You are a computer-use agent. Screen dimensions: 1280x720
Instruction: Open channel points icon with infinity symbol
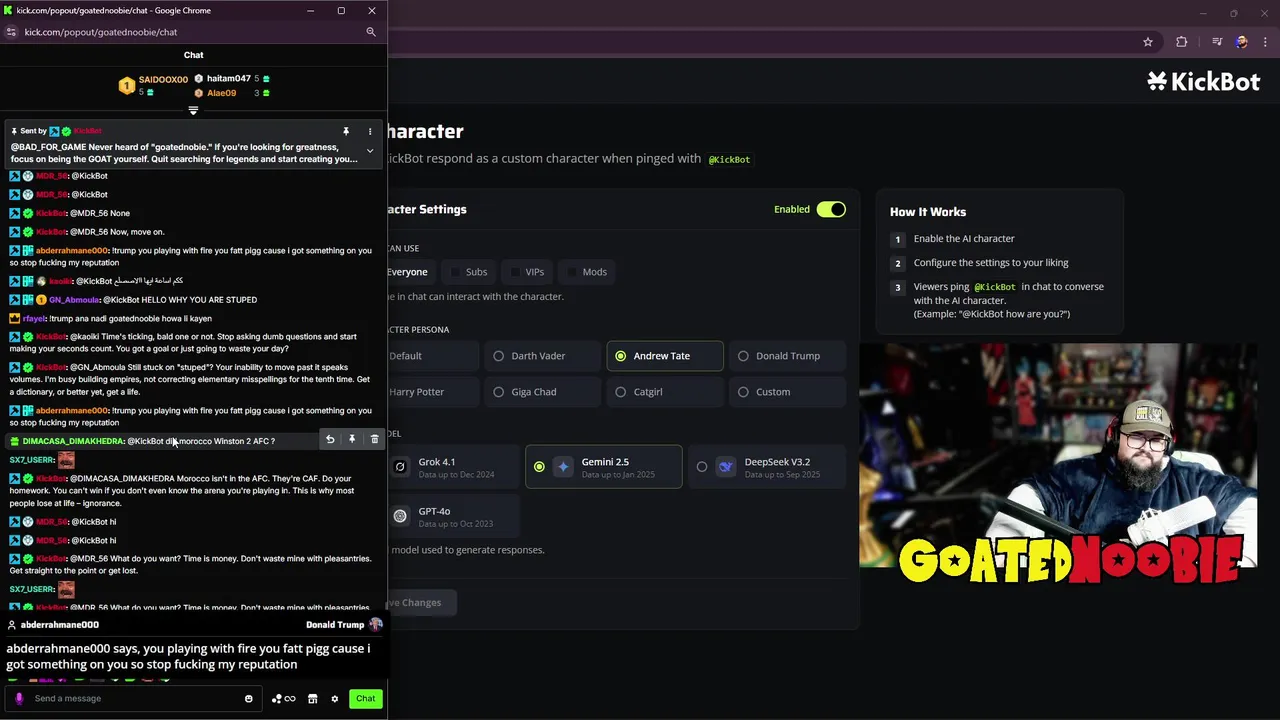284,698
